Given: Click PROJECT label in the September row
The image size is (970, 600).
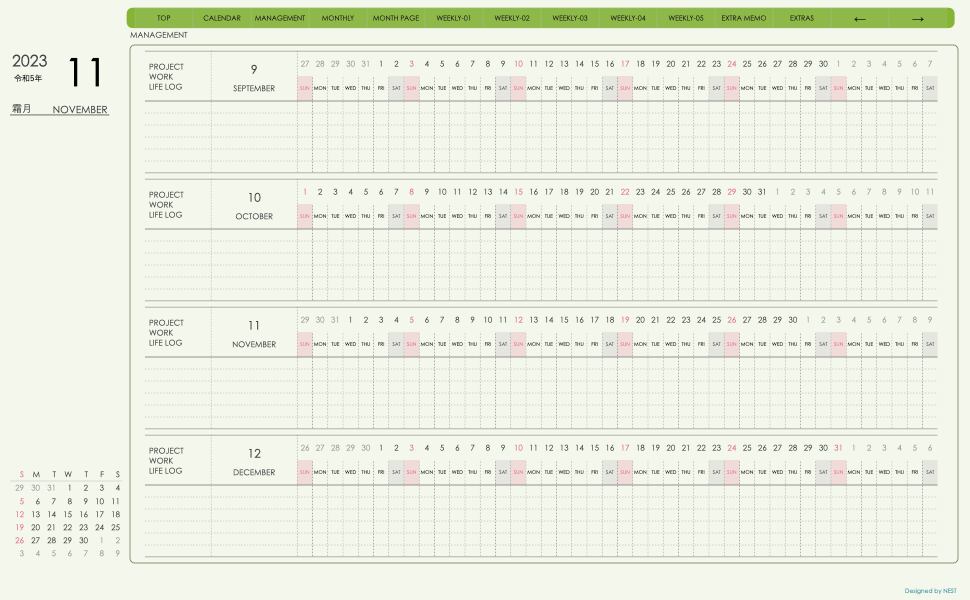Looking at the screenshot, I should 166,67.
